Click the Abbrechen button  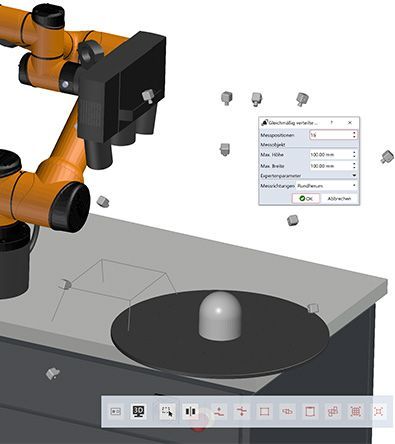click(x=339, y=198)
